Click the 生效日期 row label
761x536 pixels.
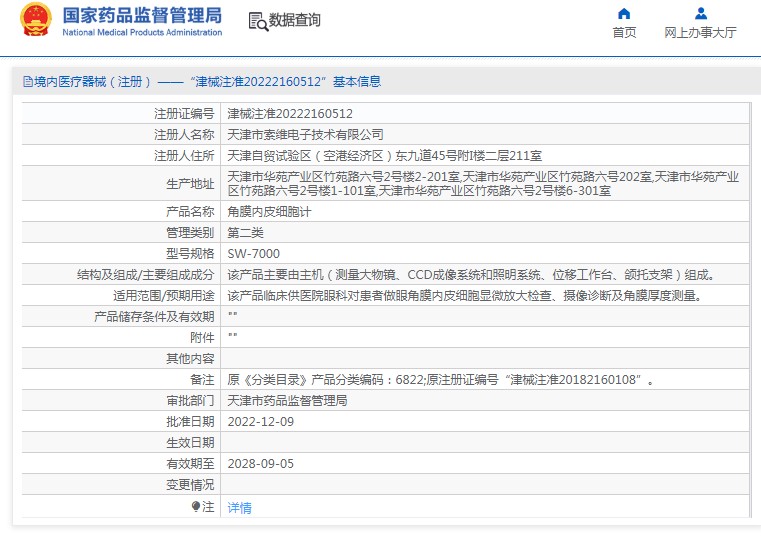click(x=190, y=442)
